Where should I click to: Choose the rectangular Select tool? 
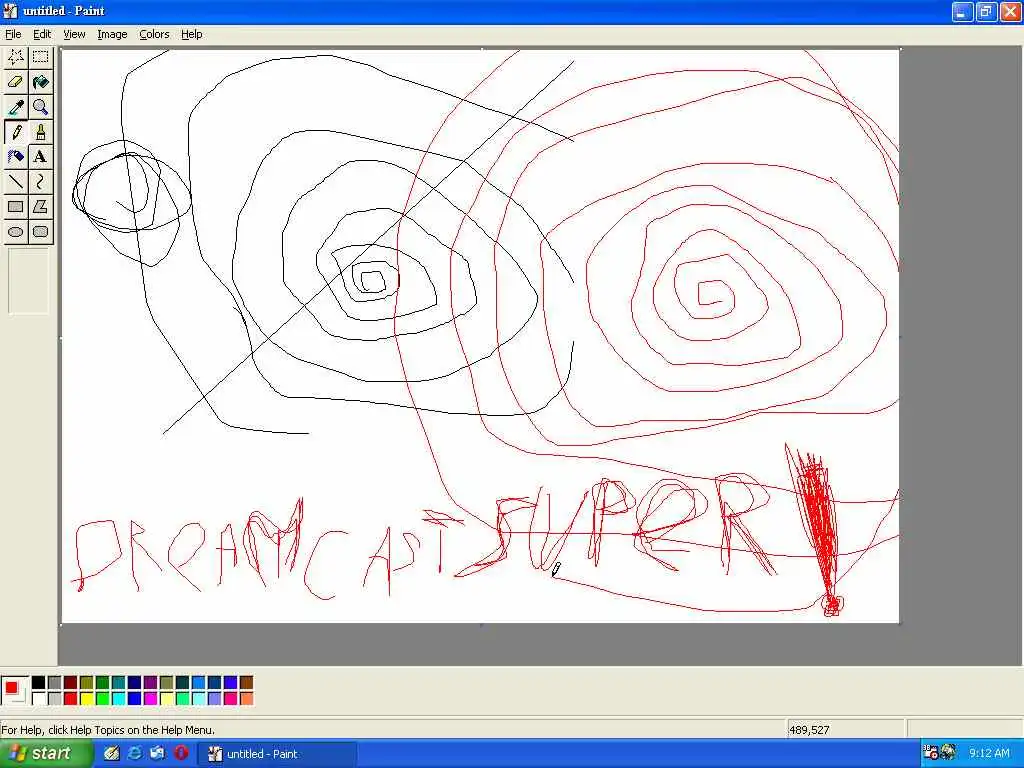coord(40,57)
